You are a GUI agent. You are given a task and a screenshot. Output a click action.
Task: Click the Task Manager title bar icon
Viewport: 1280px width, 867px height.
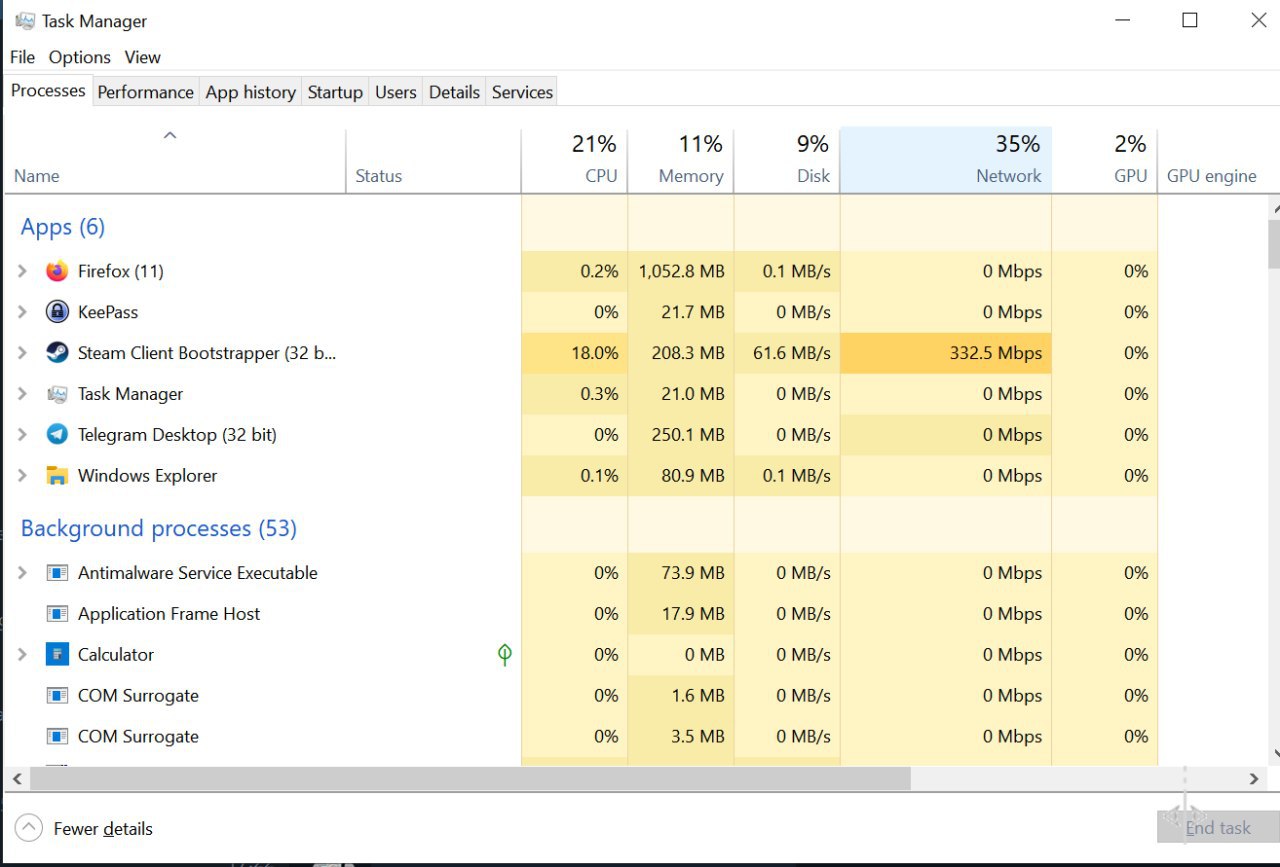(x=25, y=20)
